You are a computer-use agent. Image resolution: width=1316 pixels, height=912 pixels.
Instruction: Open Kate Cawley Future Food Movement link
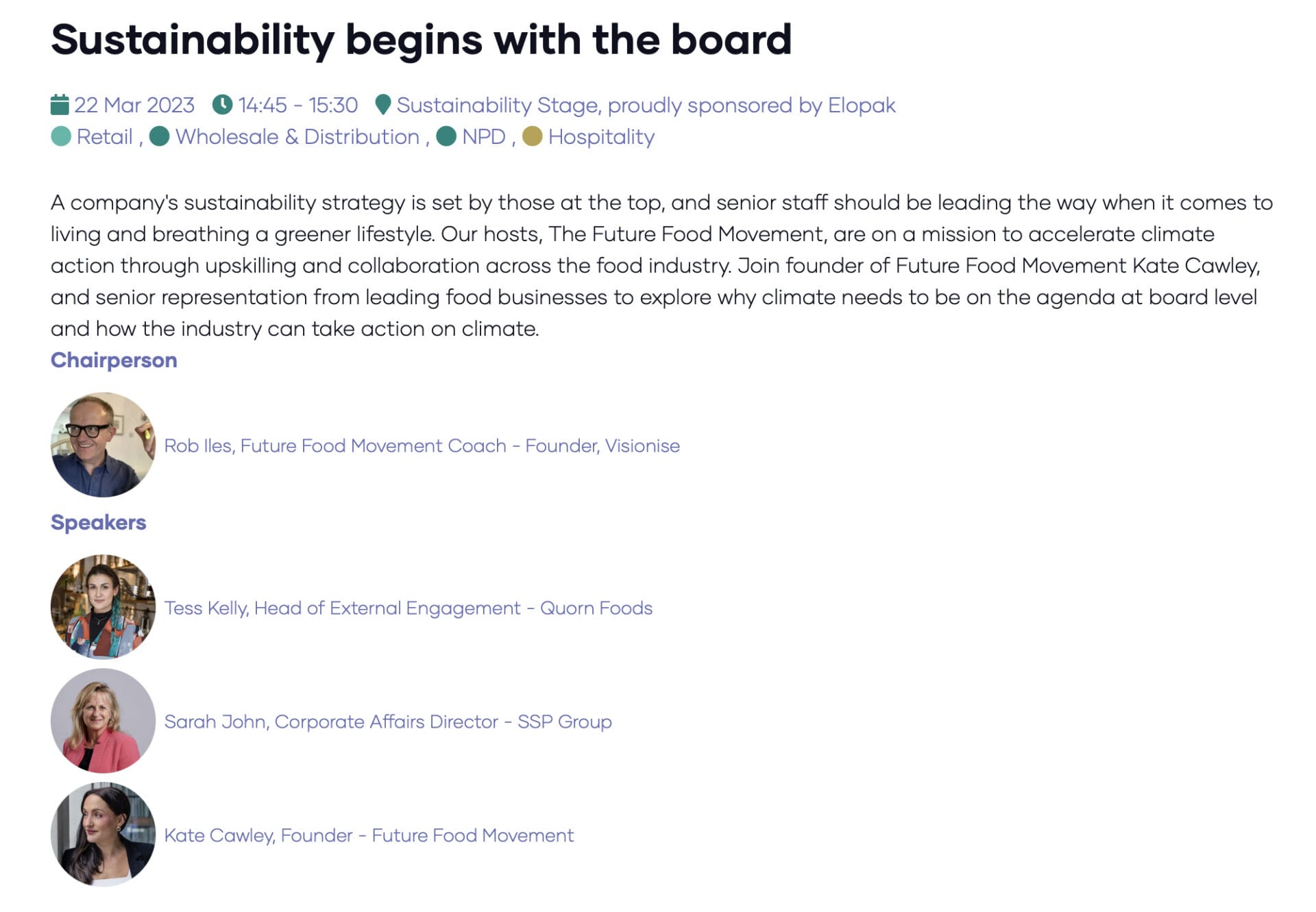coord(369,836)
